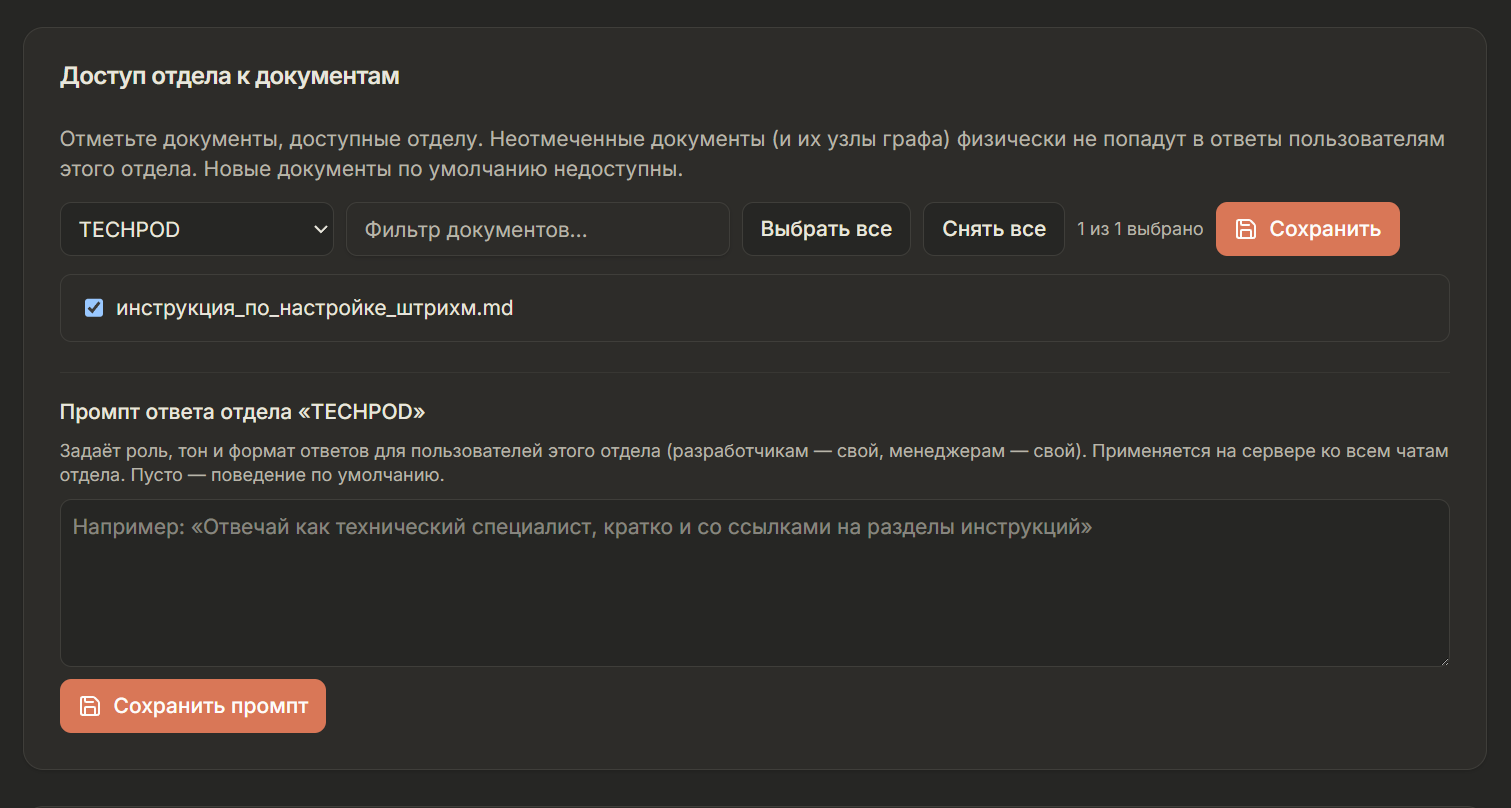Click inside the department prompt textarea
1511x808 pixels.
coord(755,583)
